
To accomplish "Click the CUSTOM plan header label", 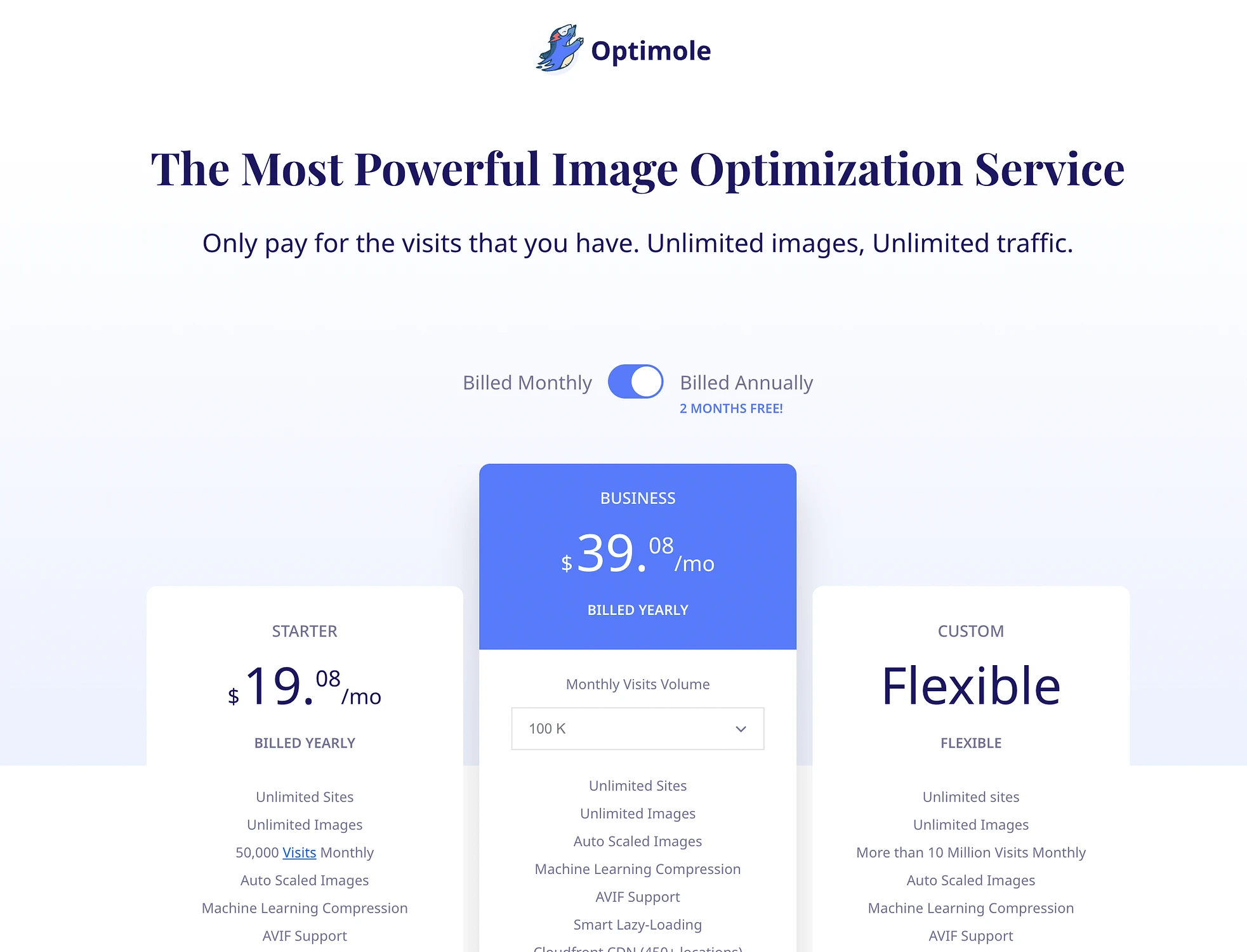I will [x=971, y=631].
